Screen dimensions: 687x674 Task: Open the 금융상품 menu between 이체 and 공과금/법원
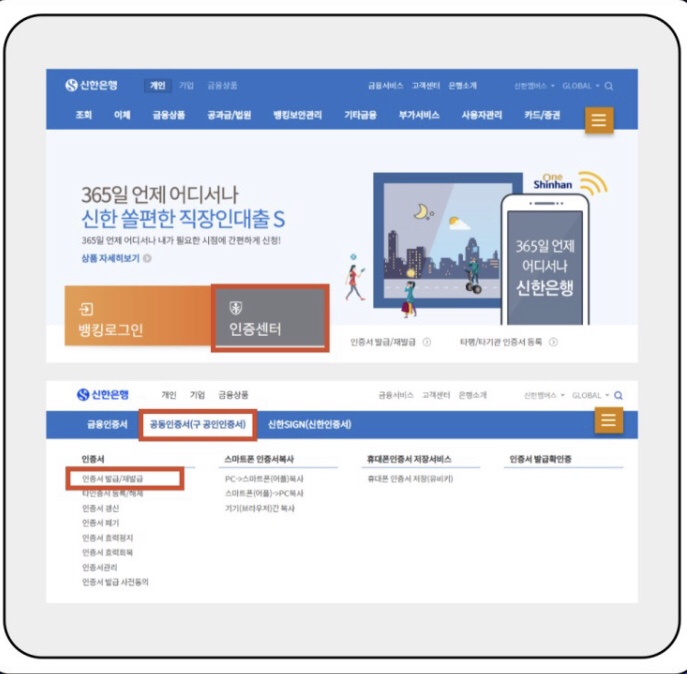click(169, 115)
